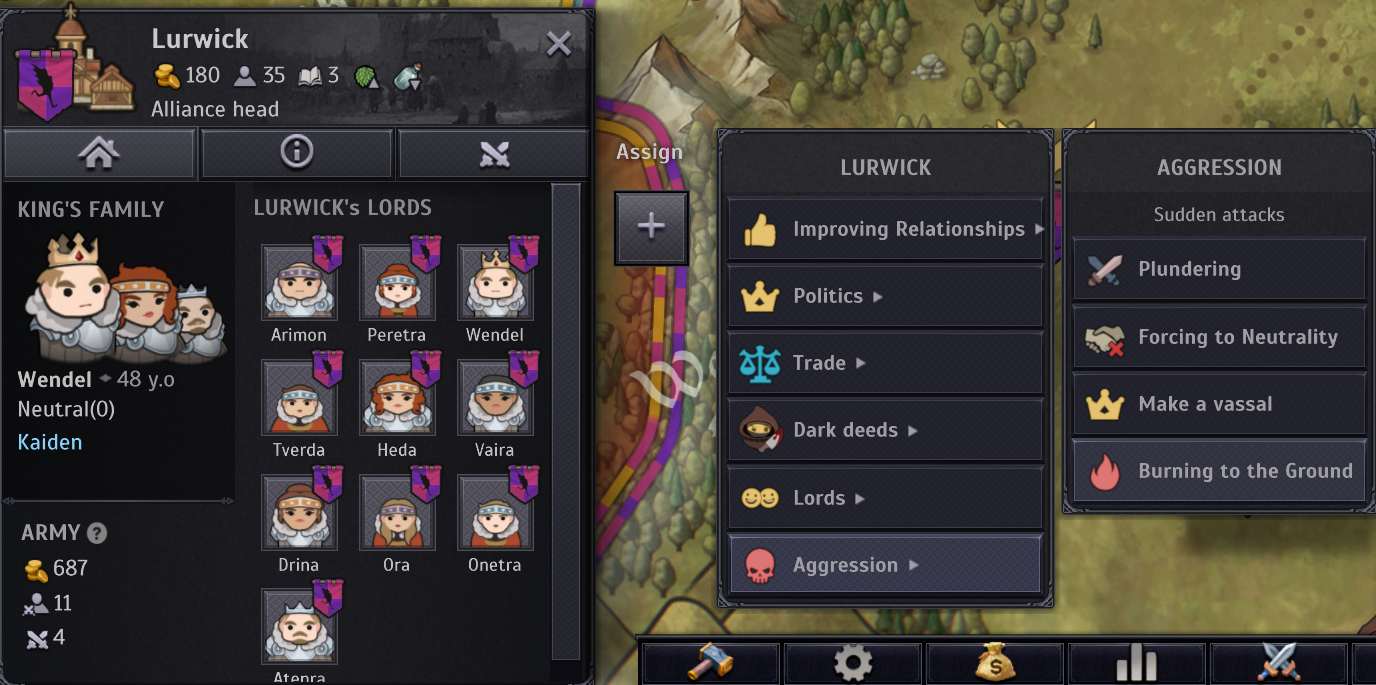
Task: Open the bar chart statistics icon
Action: tap(1137, 663)
